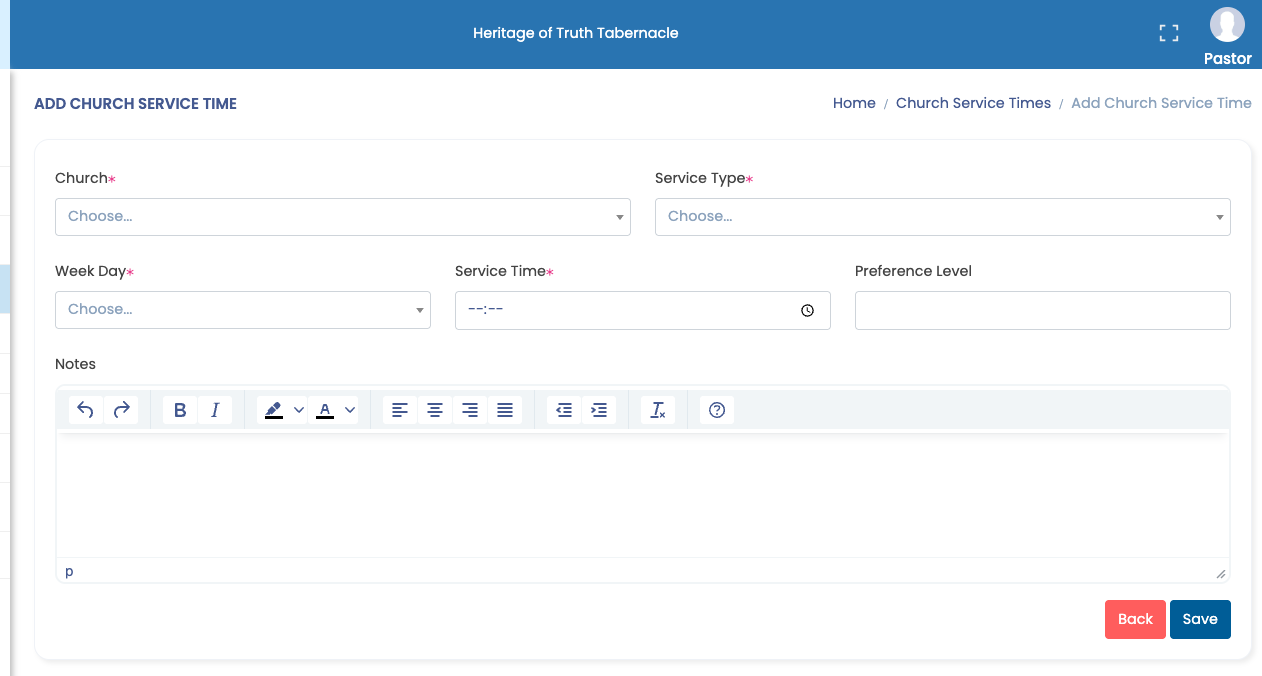Clear formatting in Notes editor
Image resolution: width=1262 pixels, height=676 pixels.
click(658, 410)
